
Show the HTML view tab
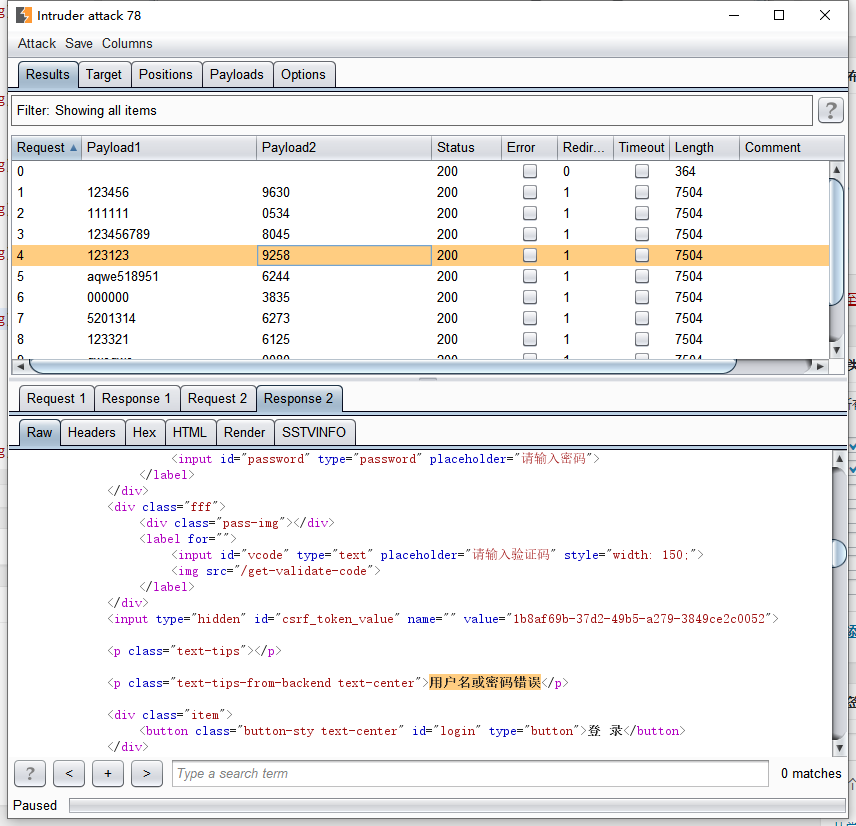point(189,432)
